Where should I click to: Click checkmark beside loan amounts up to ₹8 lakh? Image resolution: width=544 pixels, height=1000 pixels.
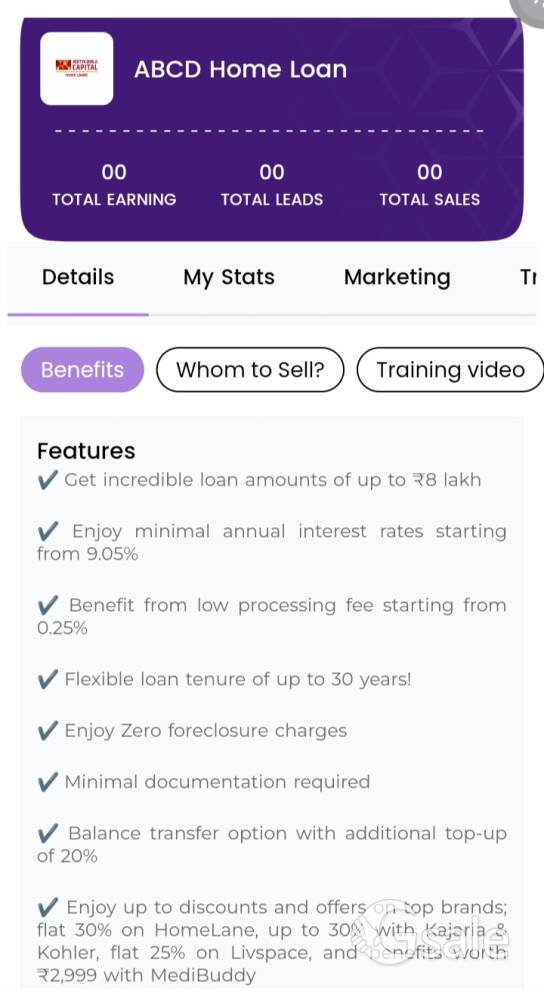[x=48, y=480]
